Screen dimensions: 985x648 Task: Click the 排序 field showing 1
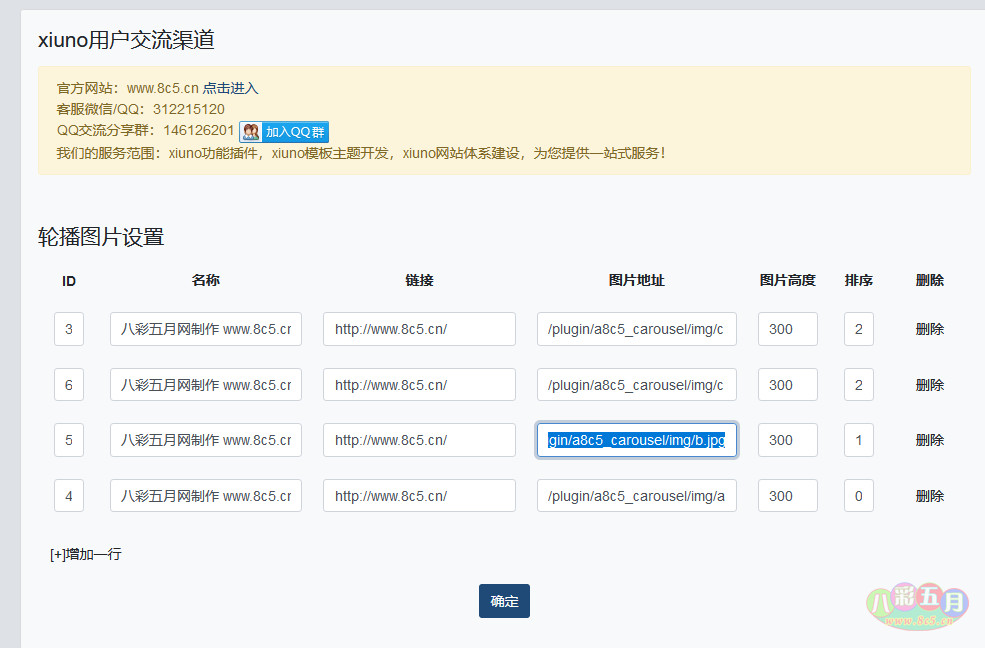click(x=859, y=440)
